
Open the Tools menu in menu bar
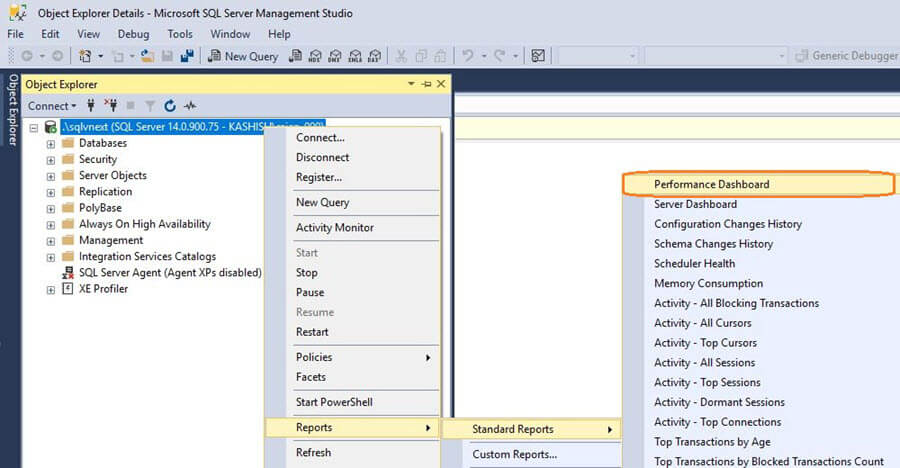180,33
